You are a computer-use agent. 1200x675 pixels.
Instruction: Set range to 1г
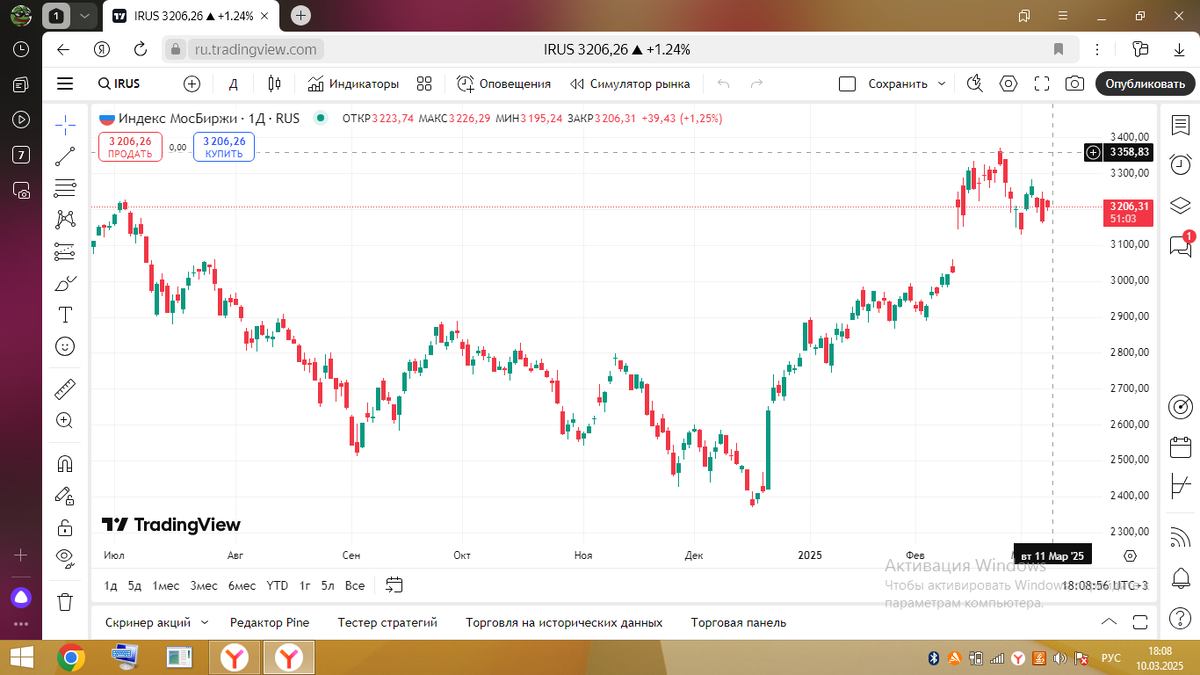(x=304, y=586)
